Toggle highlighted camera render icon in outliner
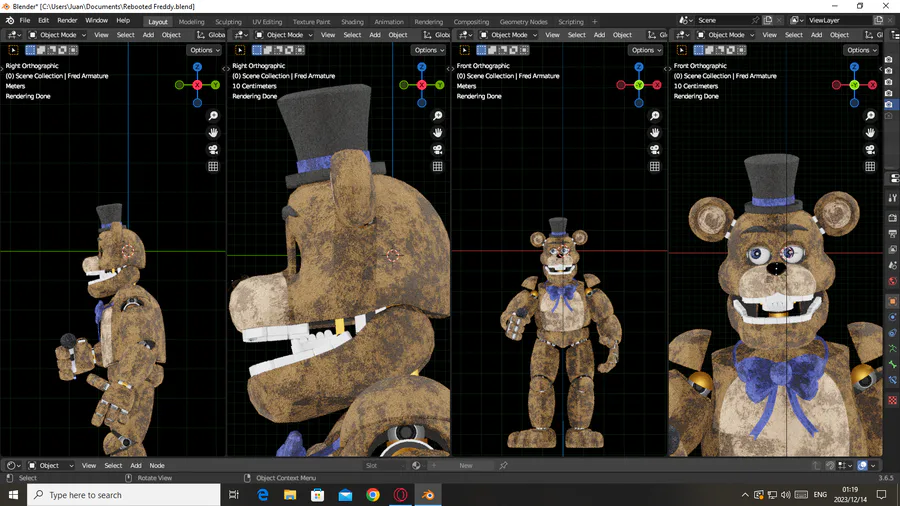Image resolution: width=900 pixels, height=506 pixels. coord(889,104)
